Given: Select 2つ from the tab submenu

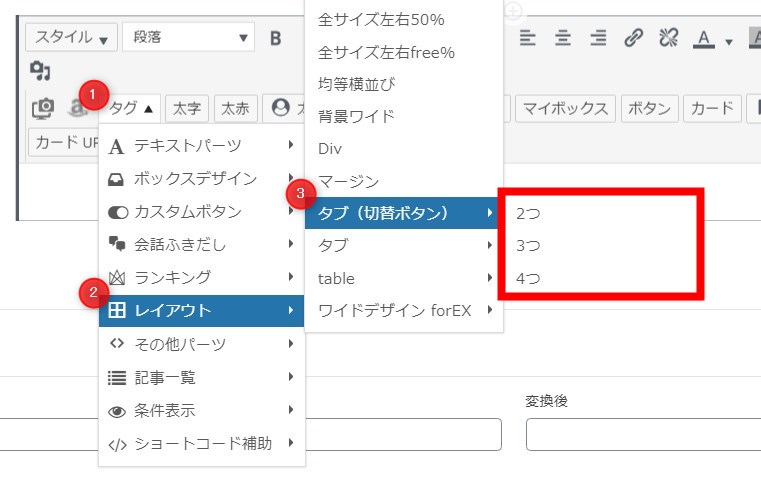Looking at the screenshot, I should [528, 213].
